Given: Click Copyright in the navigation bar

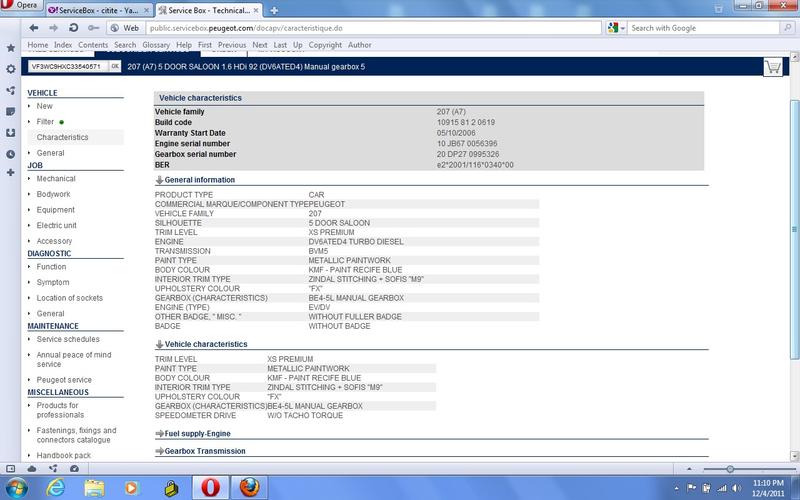Looking at the screenshot, I should coord(325,45).
